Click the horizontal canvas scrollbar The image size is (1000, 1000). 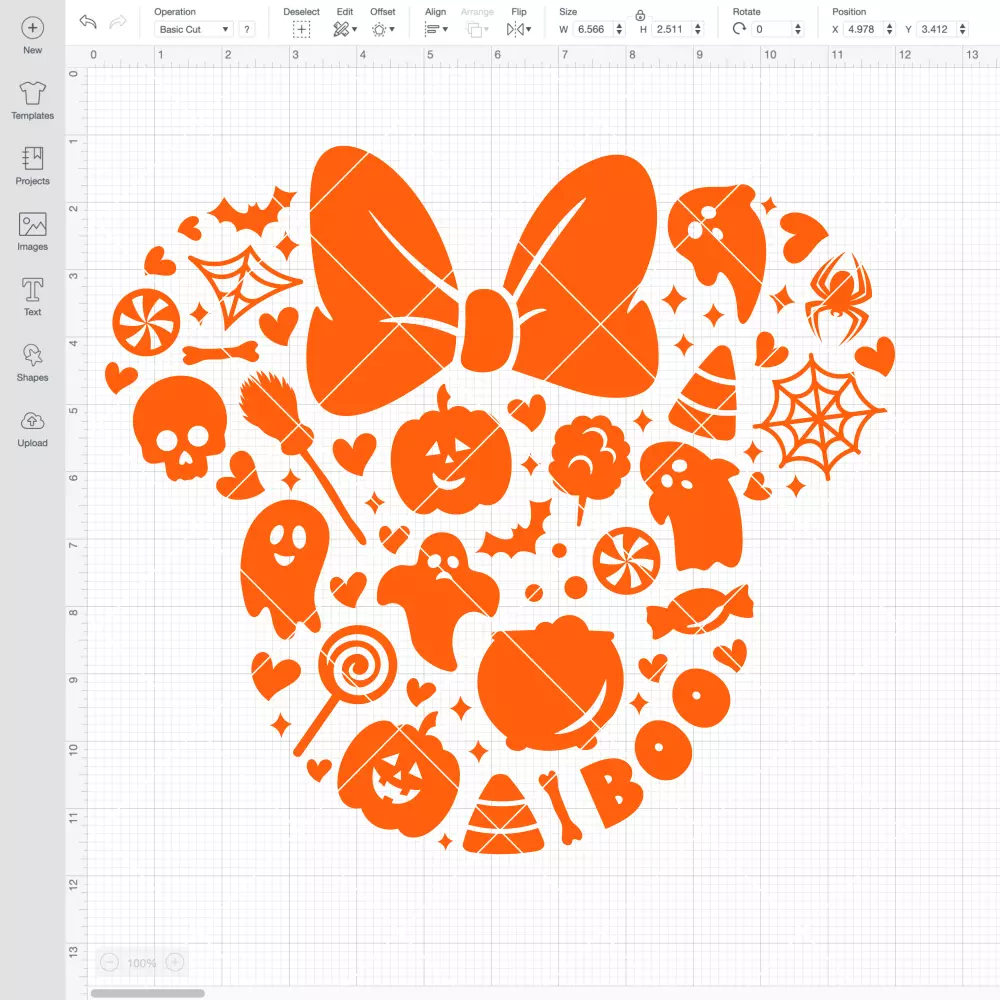(x=147, y=993)
